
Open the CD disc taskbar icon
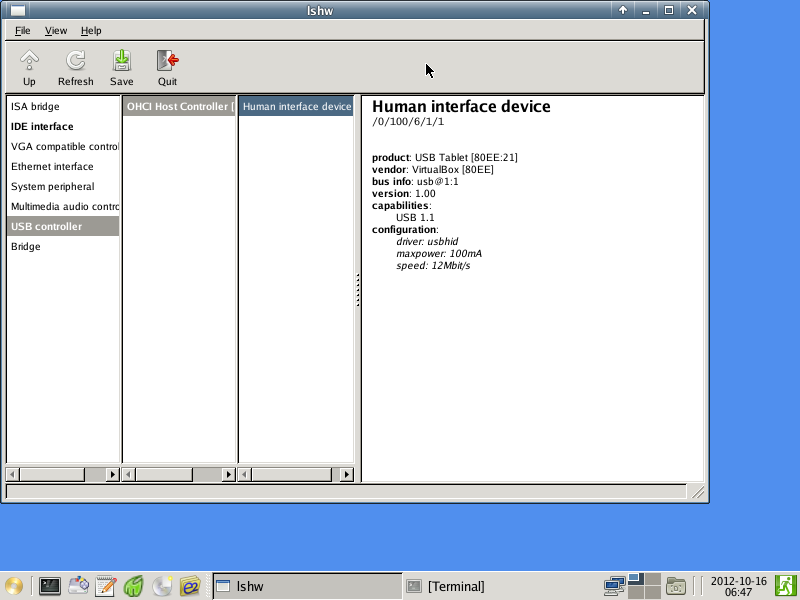click(162, 586)
